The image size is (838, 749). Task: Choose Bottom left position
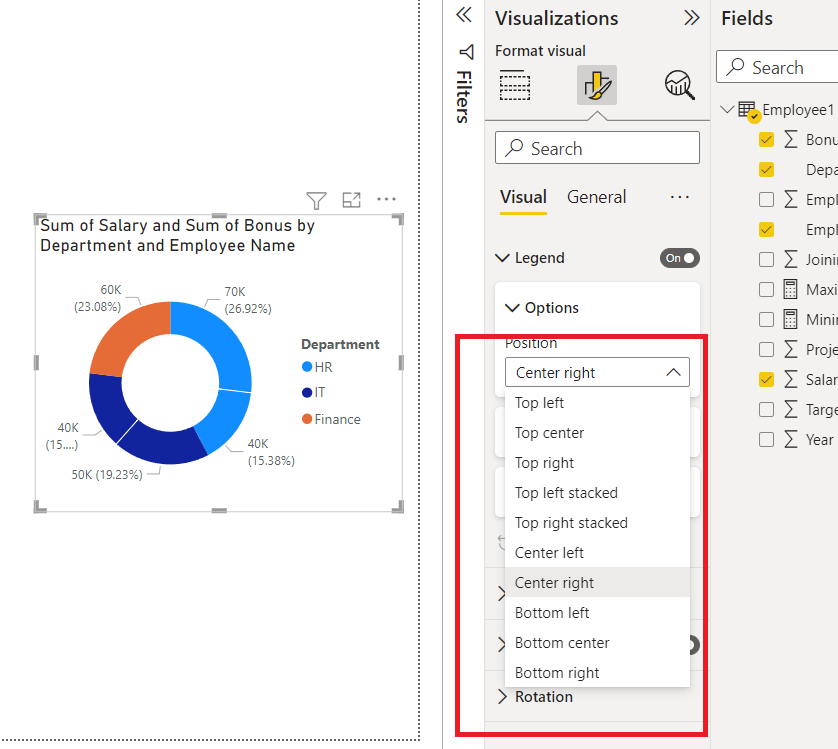pyautogui.click(x=597, y=612)
